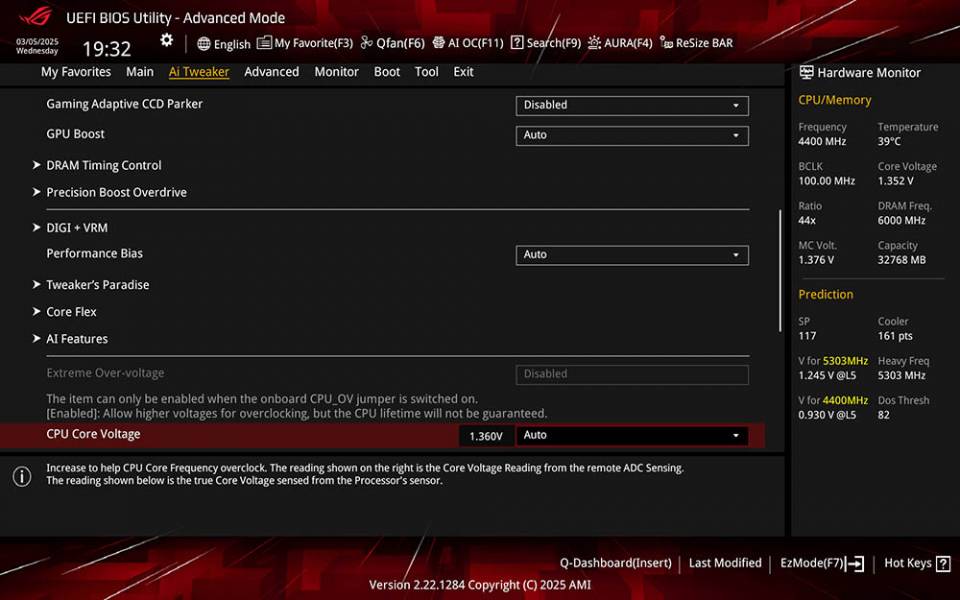Select the Gaming Adaptive CCD Parker label
Image resolution: width=960 pixels, height=600 pixels.
tap(124, 104)
